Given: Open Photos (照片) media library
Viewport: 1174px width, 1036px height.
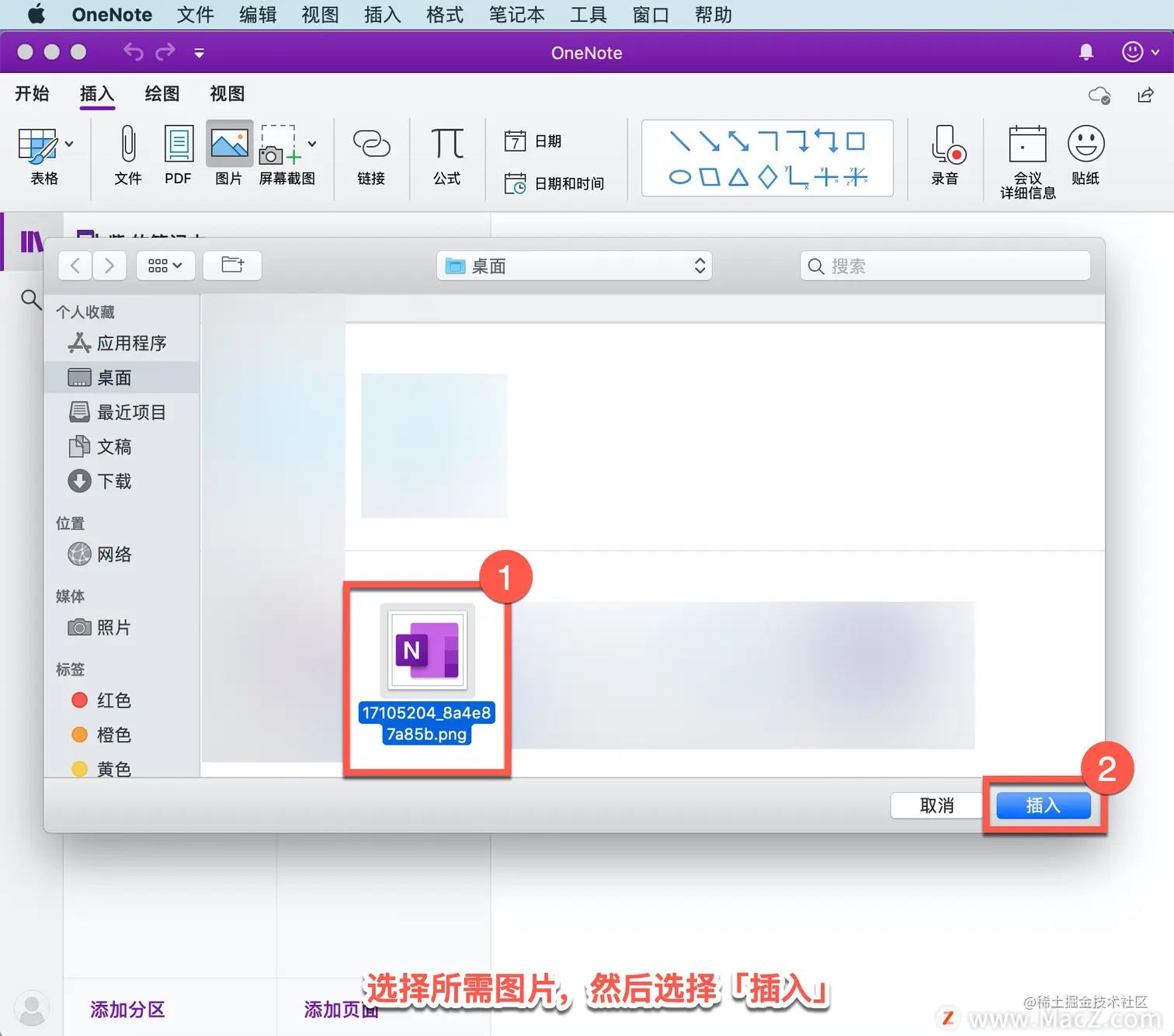Looking at the screenshot, I should 122,628.
